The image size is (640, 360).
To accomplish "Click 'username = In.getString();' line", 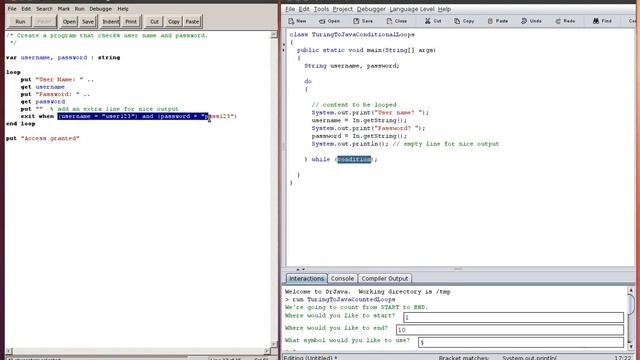I will (359, 120).
